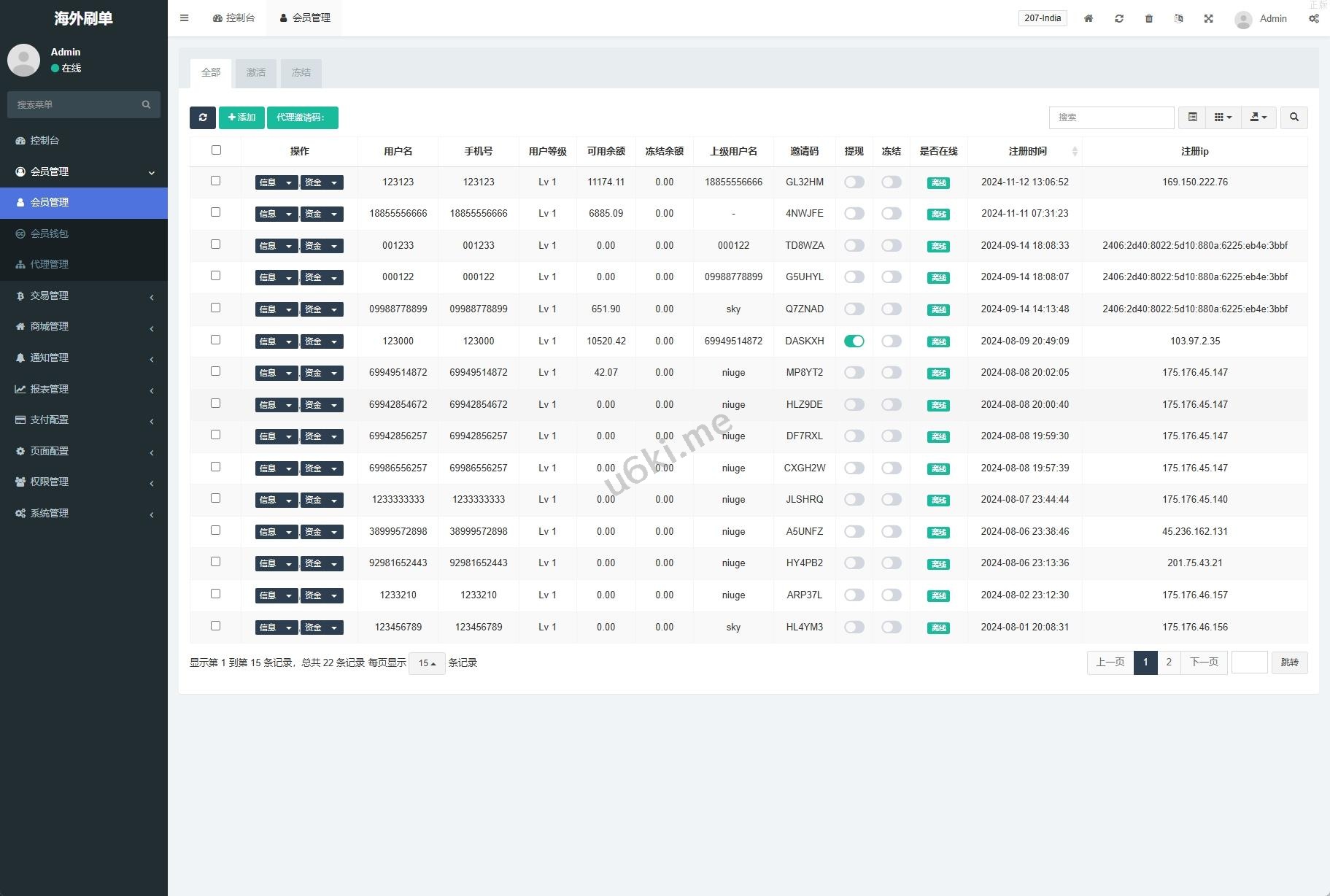Click the green 添加 button

(x=241, y=117)
